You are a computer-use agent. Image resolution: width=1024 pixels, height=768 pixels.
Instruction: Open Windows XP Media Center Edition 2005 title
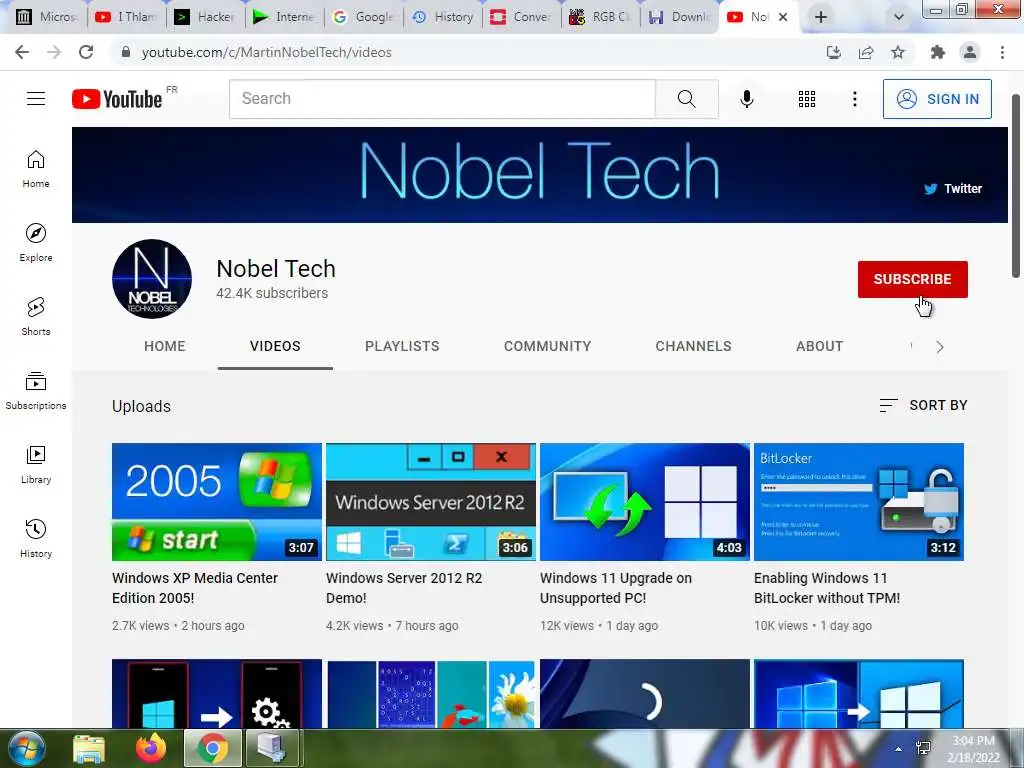pyautogui.click(x=195, y=588)
